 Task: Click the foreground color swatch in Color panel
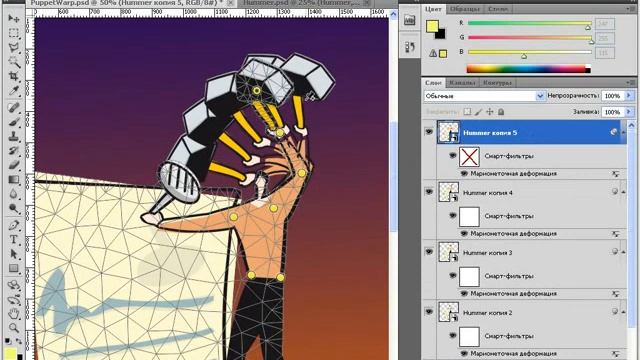[x=432, y=26]
